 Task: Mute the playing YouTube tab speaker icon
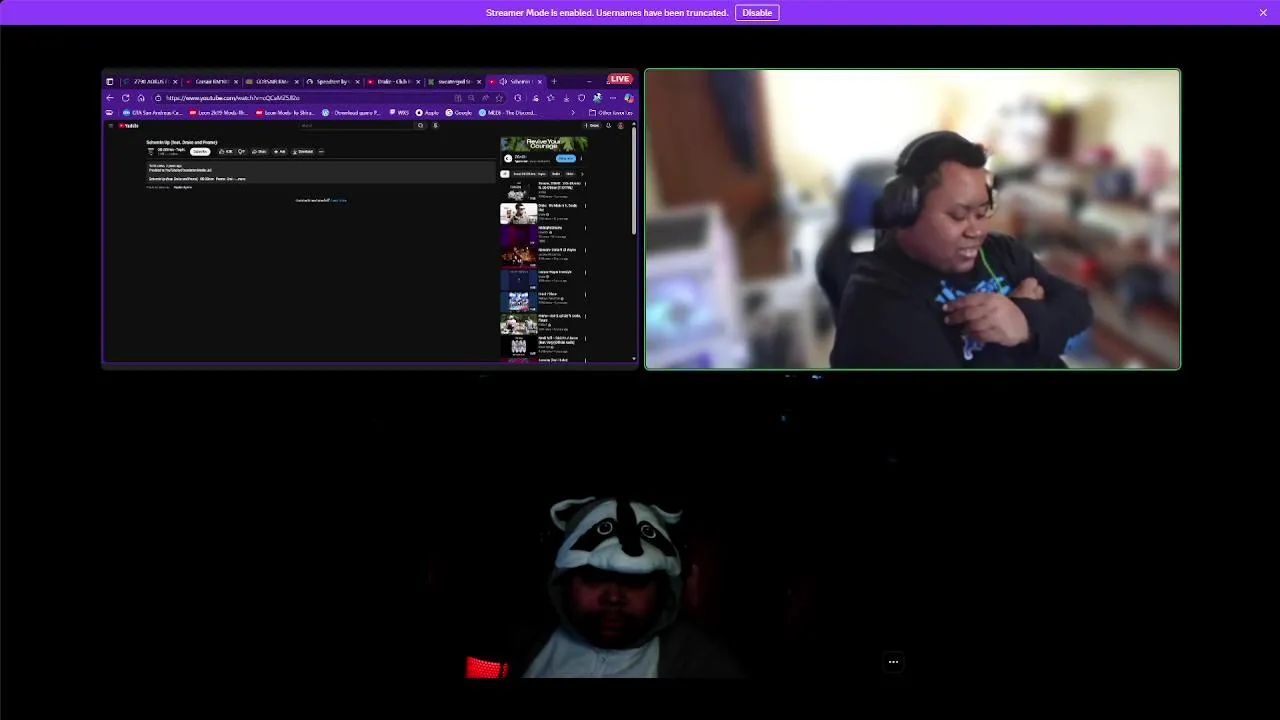503,82
